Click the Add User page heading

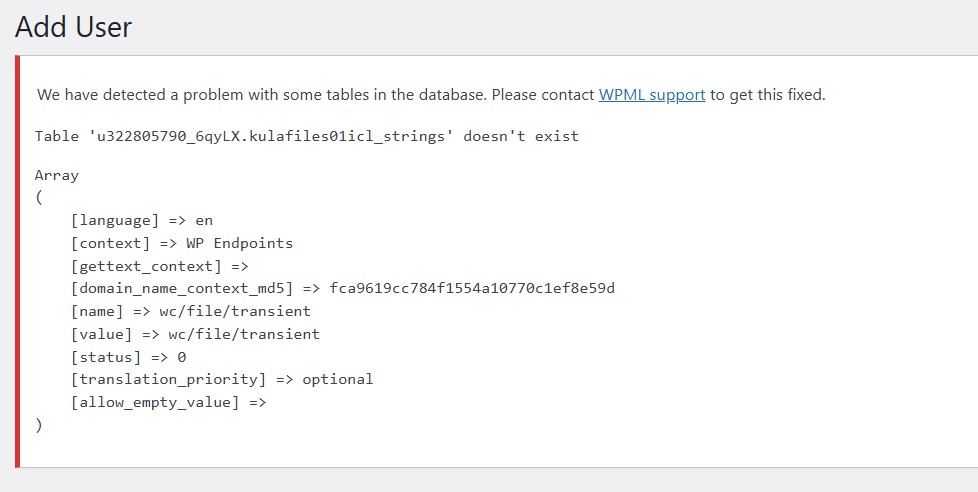(73, 27)
